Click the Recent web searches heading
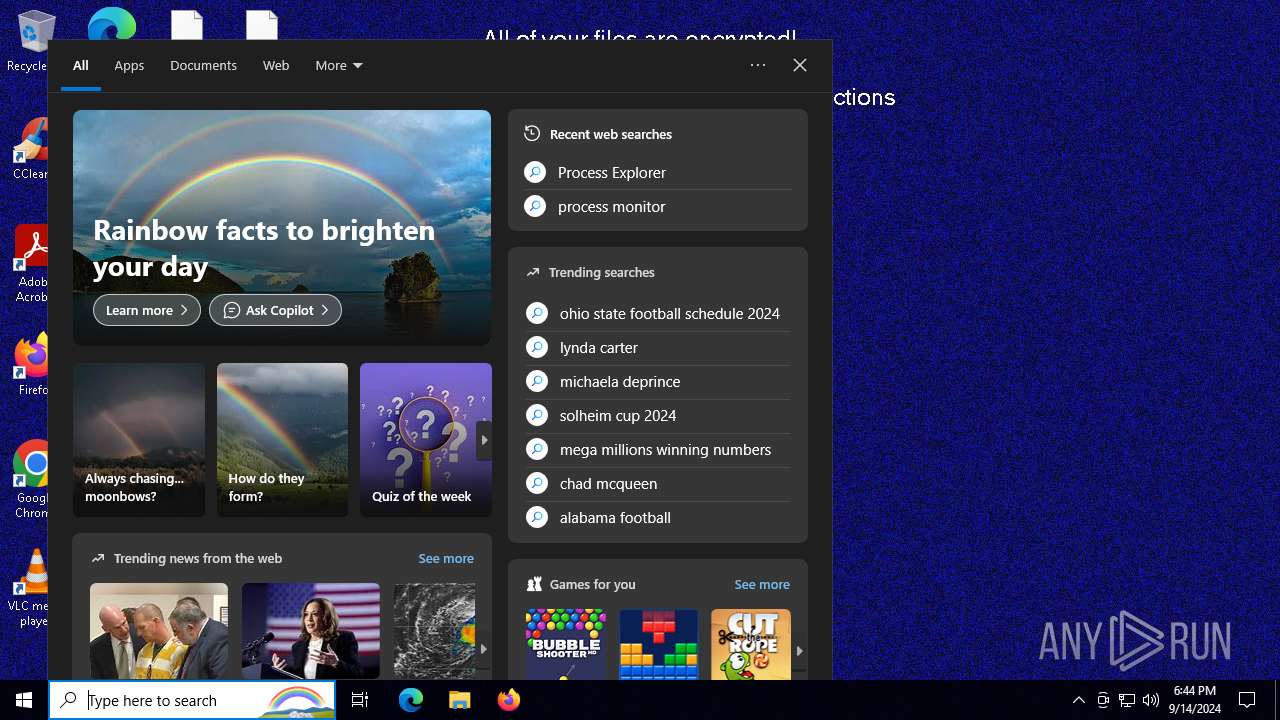Viewport: 1280px width, 720px height. (611, 134)
